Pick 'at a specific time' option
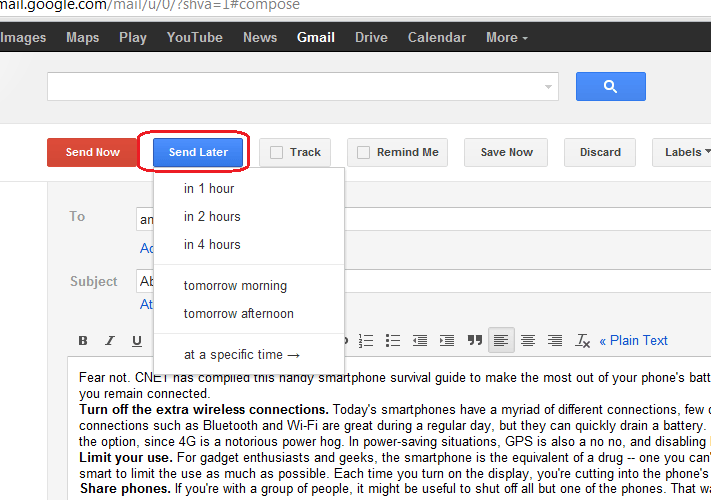 pos(249,354)
